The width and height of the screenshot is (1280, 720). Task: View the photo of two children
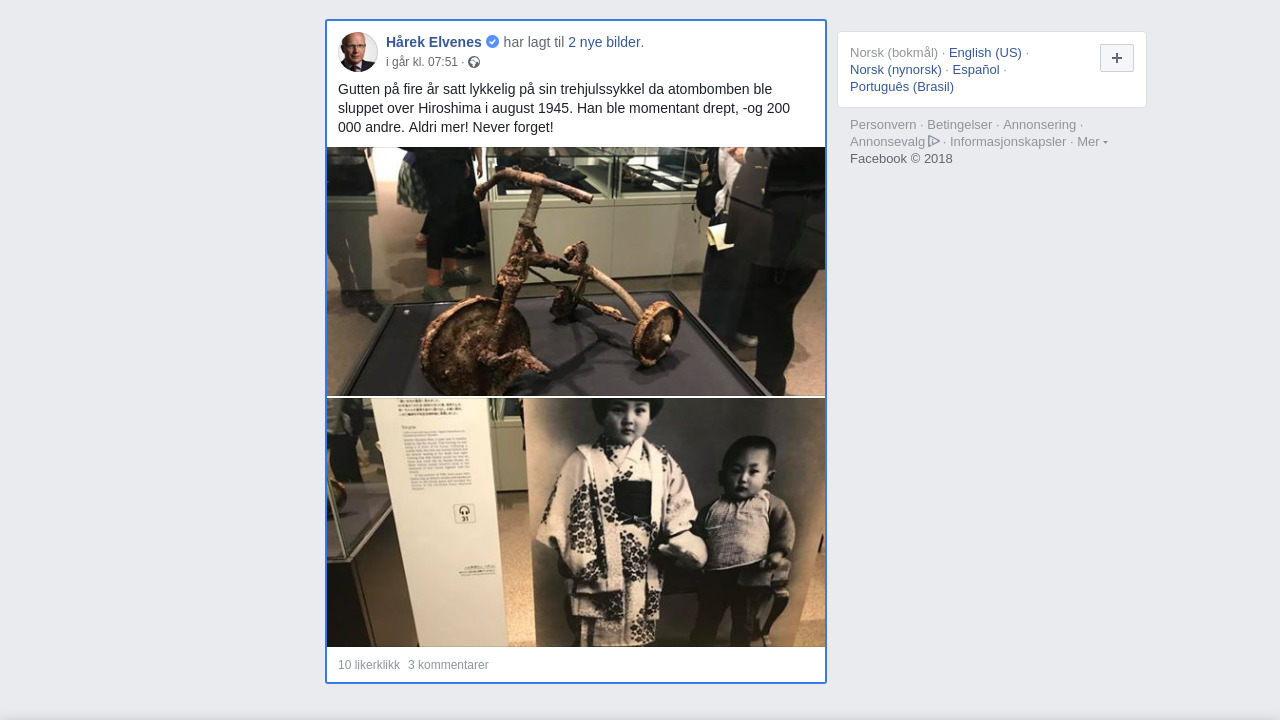576,523
